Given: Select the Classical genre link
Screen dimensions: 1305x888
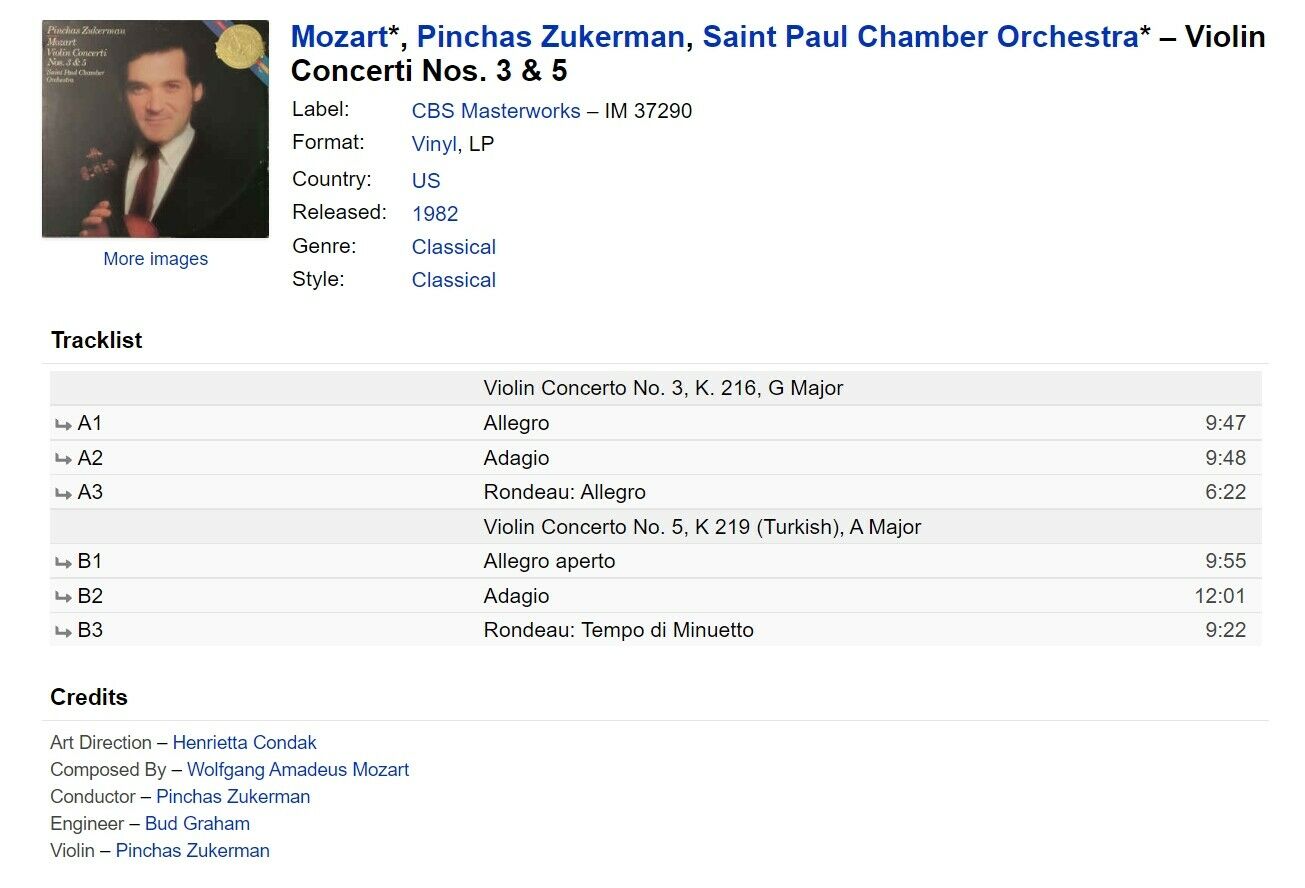Looking at the screenshot, I should (x=454, y=247).
